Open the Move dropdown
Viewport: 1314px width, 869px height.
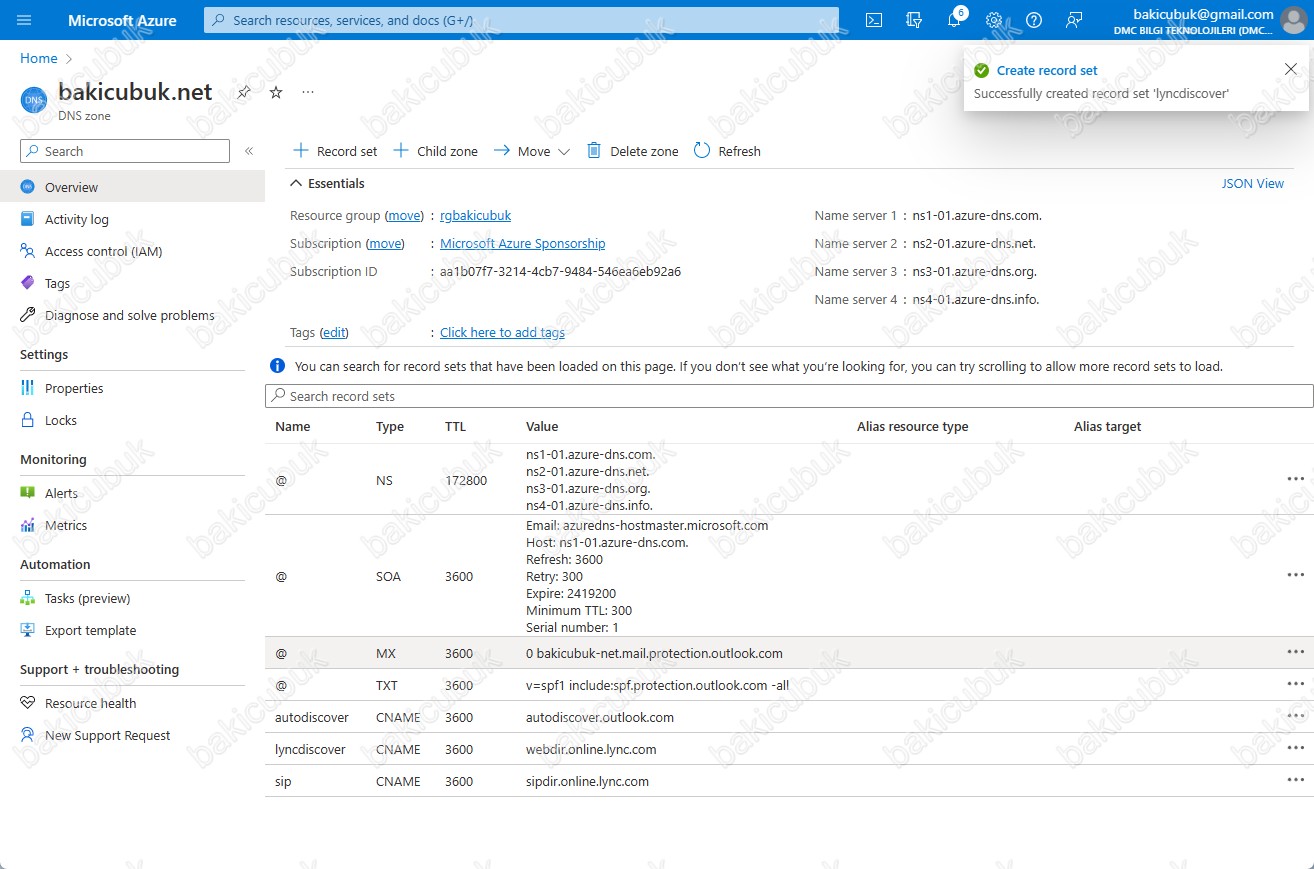(x=532, y=151)
